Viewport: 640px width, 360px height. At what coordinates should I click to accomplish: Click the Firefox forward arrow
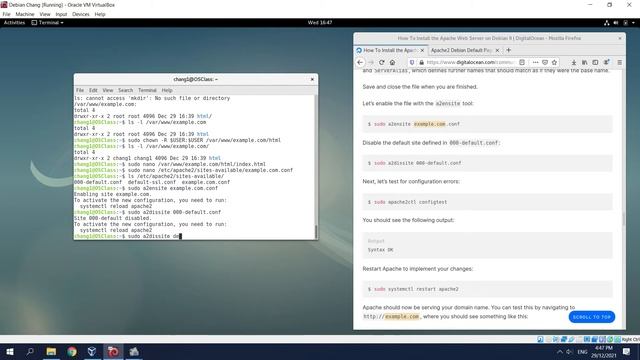click(371, 62)
